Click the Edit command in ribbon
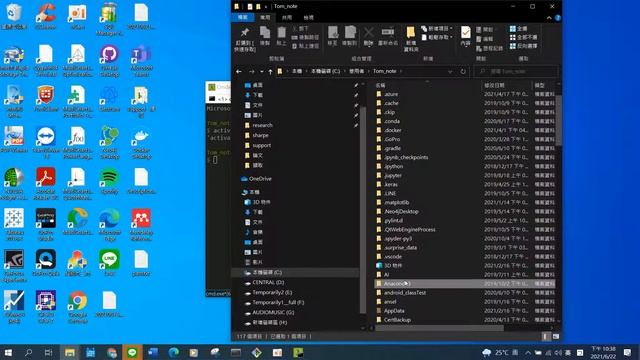 pos(484,39)
